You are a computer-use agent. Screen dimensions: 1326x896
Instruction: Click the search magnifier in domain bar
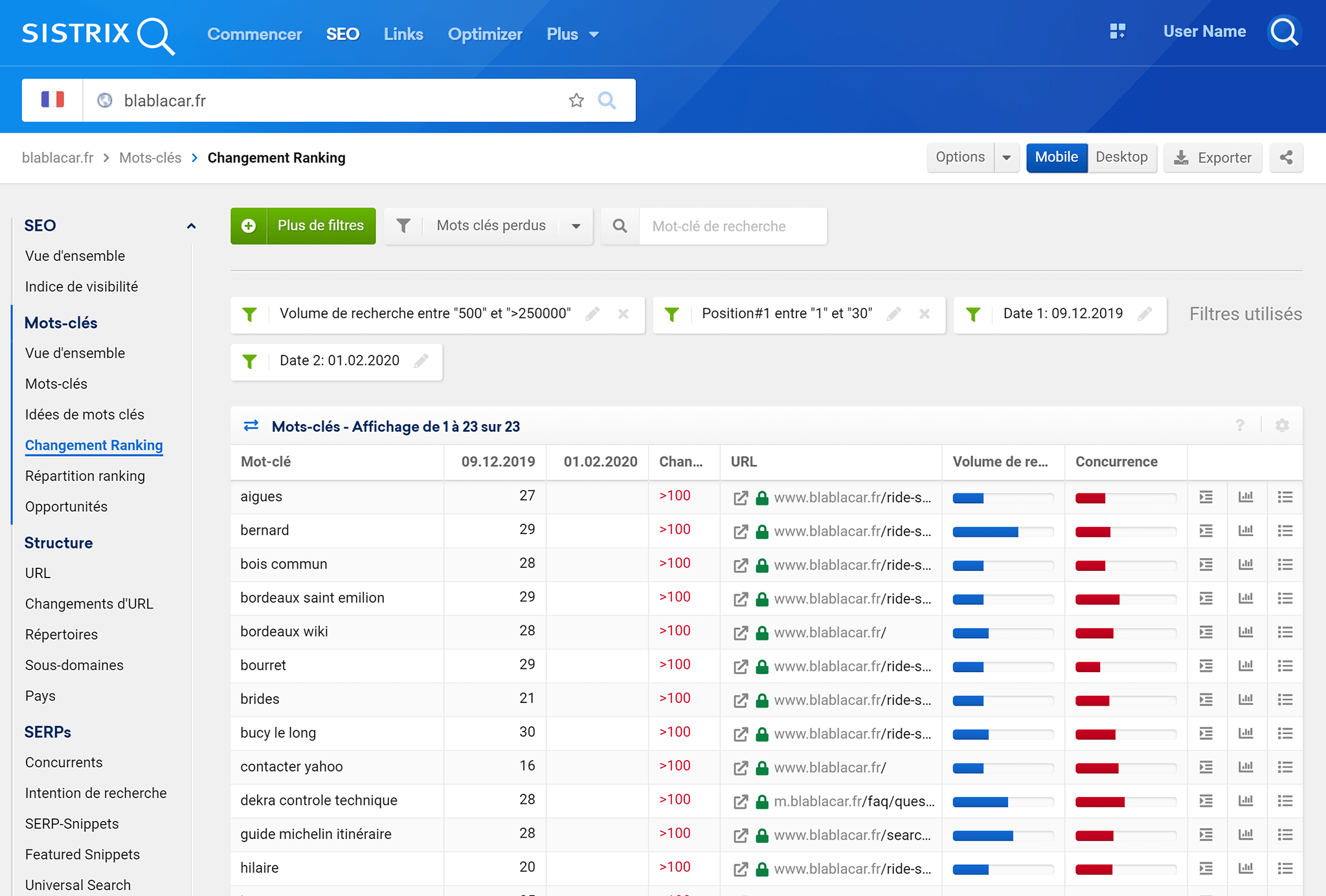pyautogui.click(x=607, y=100)
